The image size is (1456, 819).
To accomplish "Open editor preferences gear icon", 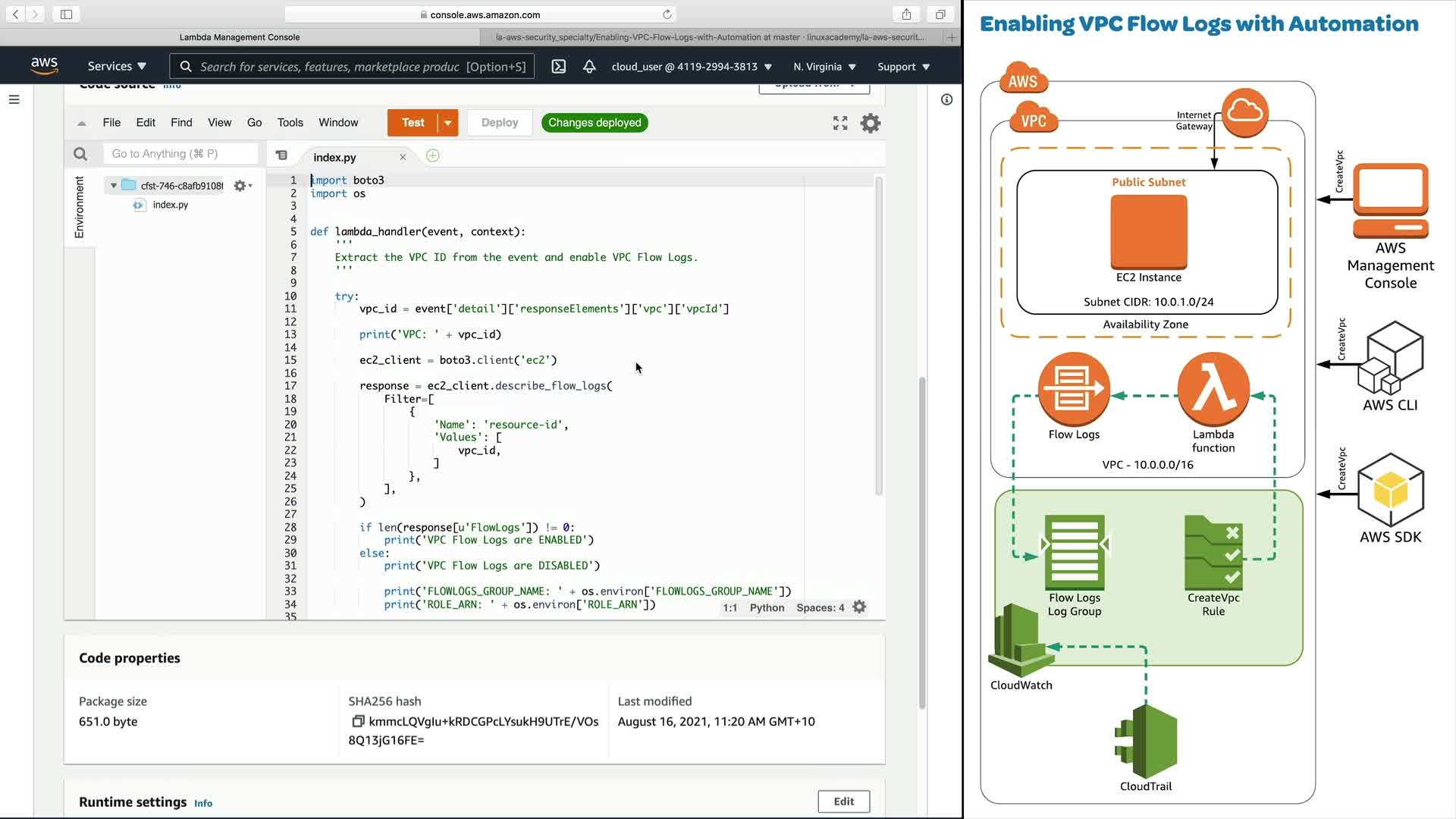I will [871, 123].
